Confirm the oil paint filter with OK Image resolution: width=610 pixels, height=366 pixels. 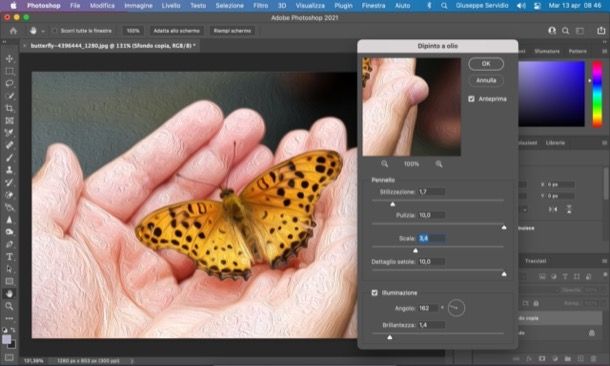(486, 64)
